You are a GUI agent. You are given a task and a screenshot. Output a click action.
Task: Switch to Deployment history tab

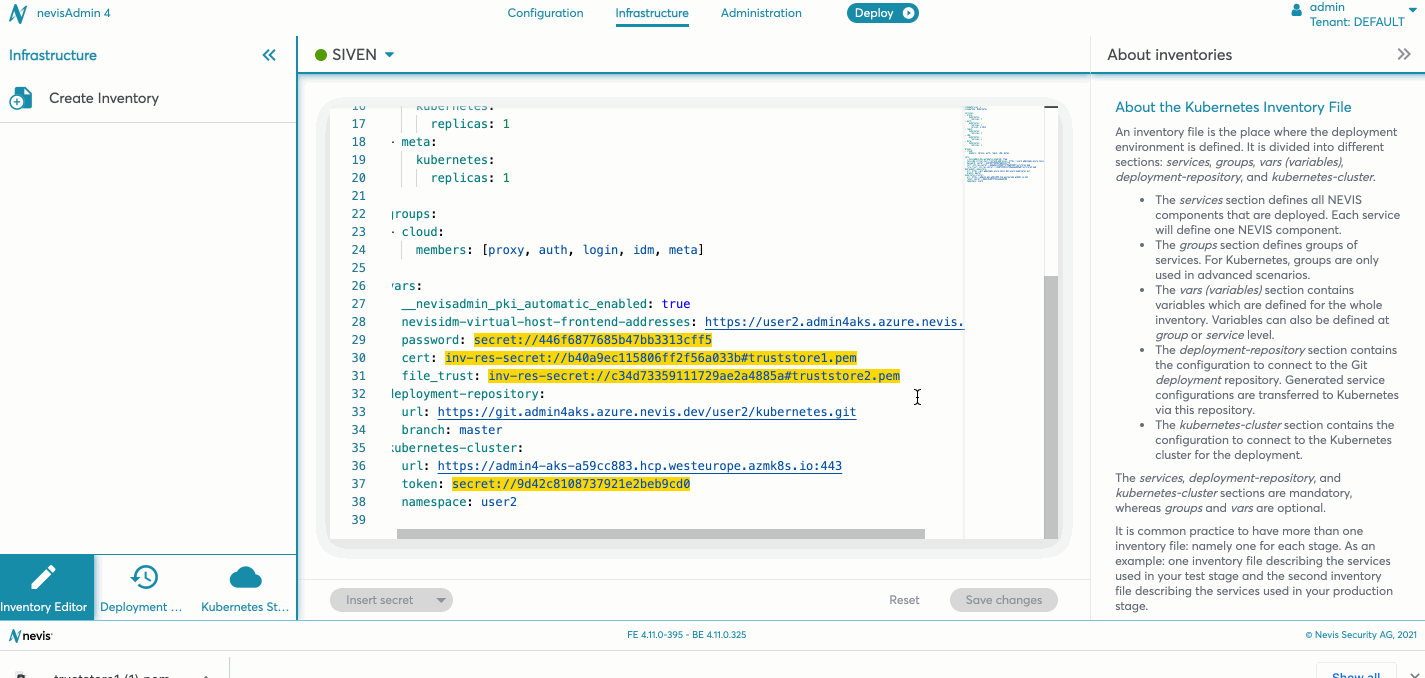pos(143,588)
